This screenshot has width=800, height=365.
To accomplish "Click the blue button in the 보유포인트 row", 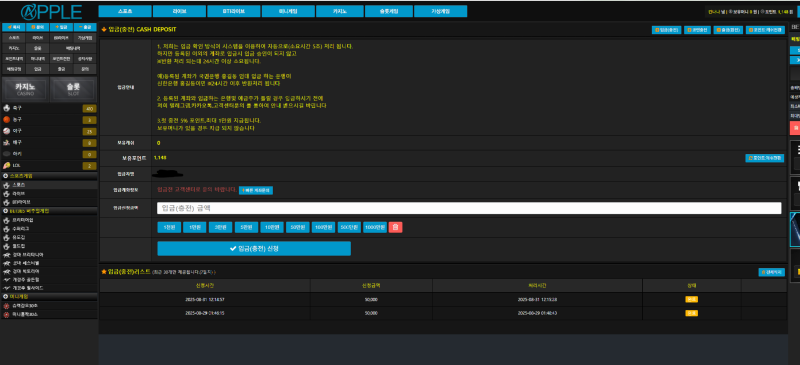I will (765, 158).
